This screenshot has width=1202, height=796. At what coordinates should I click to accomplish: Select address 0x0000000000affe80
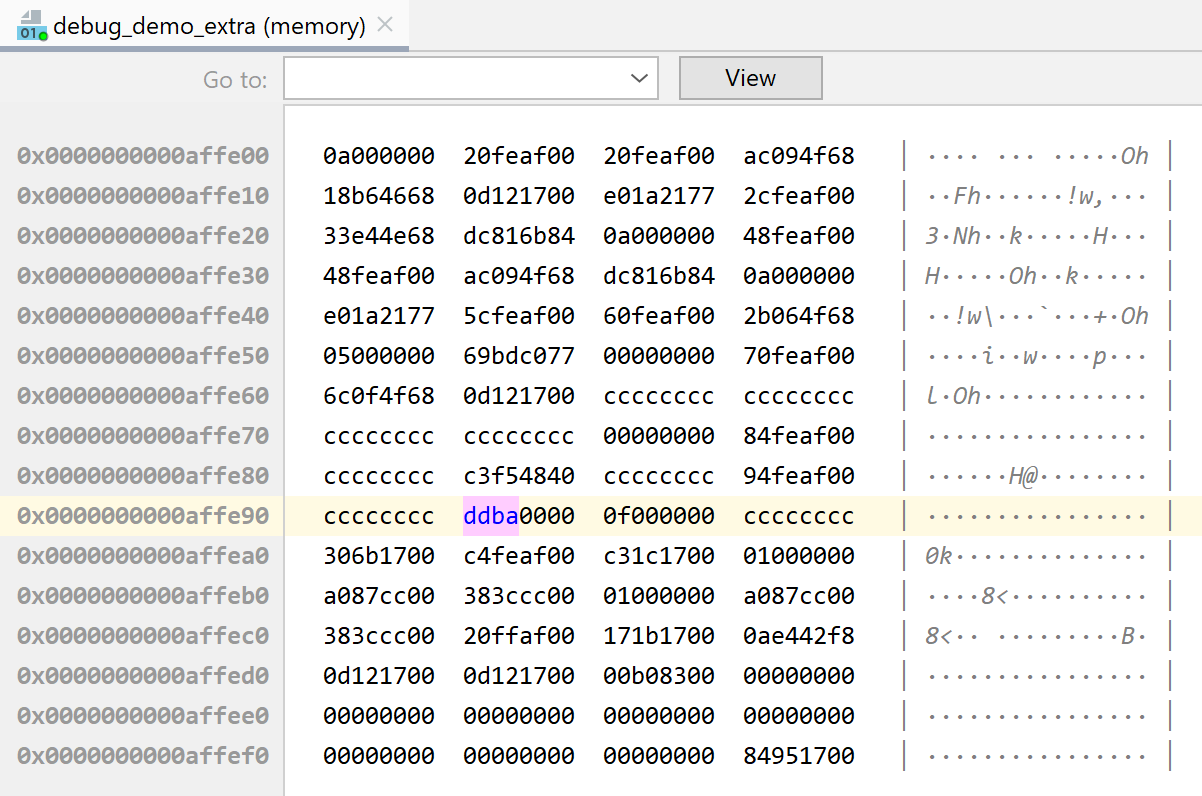coord(143,476)
